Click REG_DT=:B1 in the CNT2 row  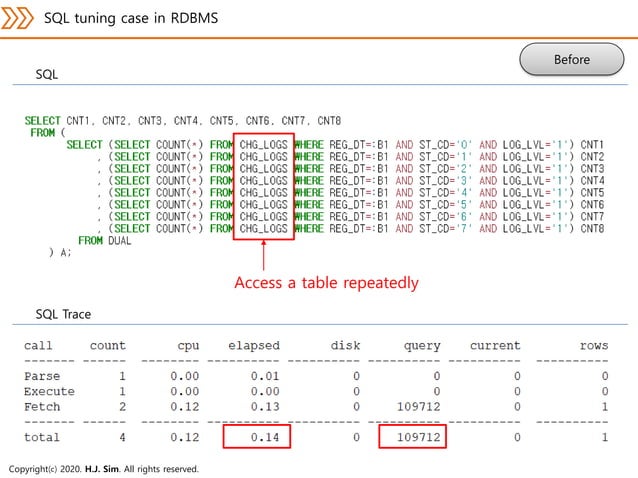pyautogui.click(x=358, y=157)
